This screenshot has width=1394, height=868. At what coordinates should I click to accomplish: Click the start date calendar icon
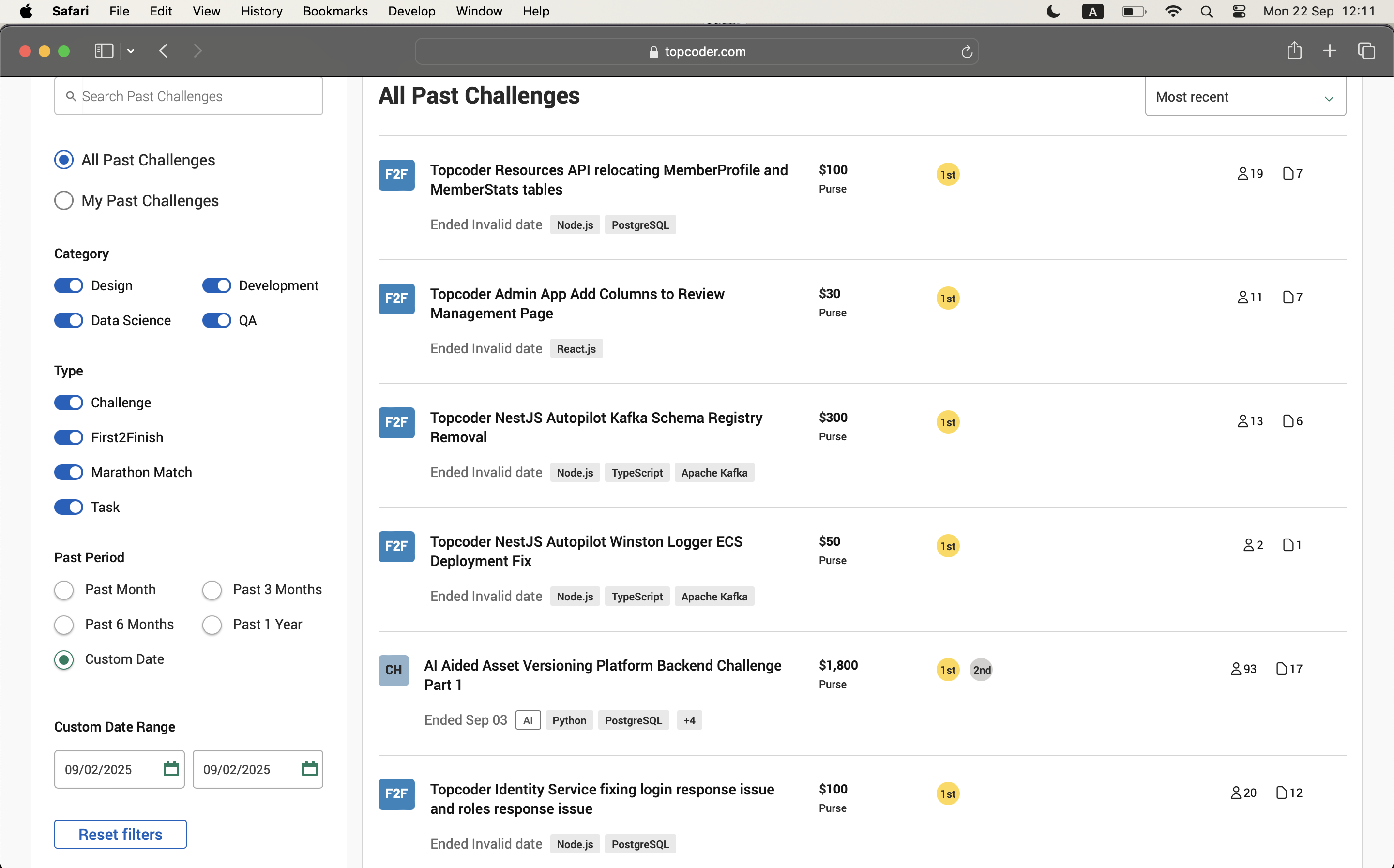click(171, 769)
